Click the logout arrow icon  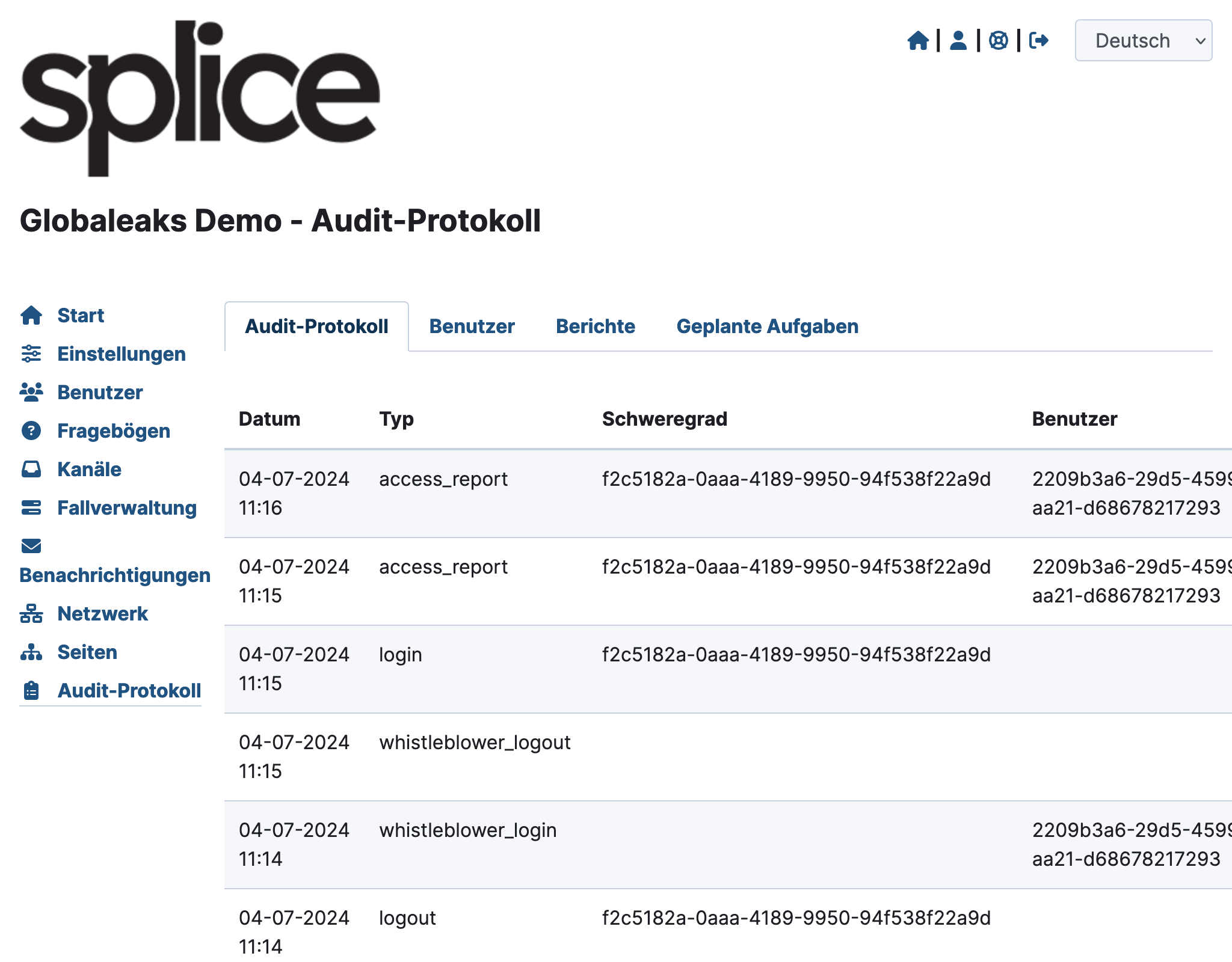tap(1039, 40)
